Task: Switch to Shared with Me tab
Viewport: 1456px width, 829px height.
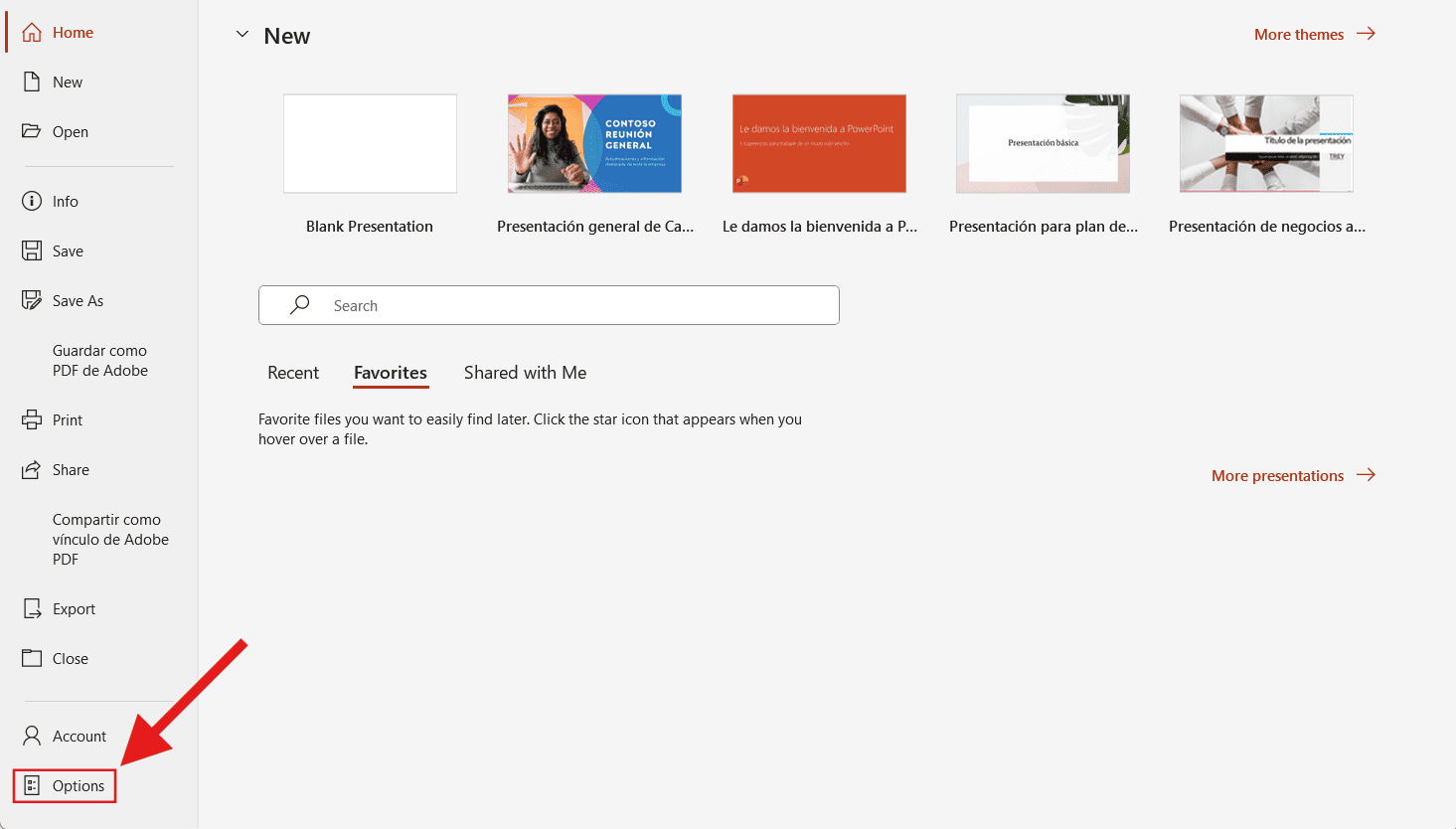Action: tap(525, 373)
